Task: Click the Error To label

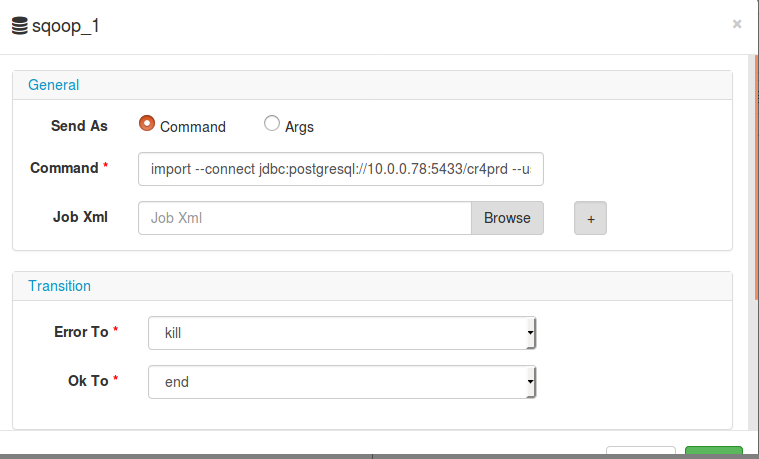Action: tap(81, 331)
